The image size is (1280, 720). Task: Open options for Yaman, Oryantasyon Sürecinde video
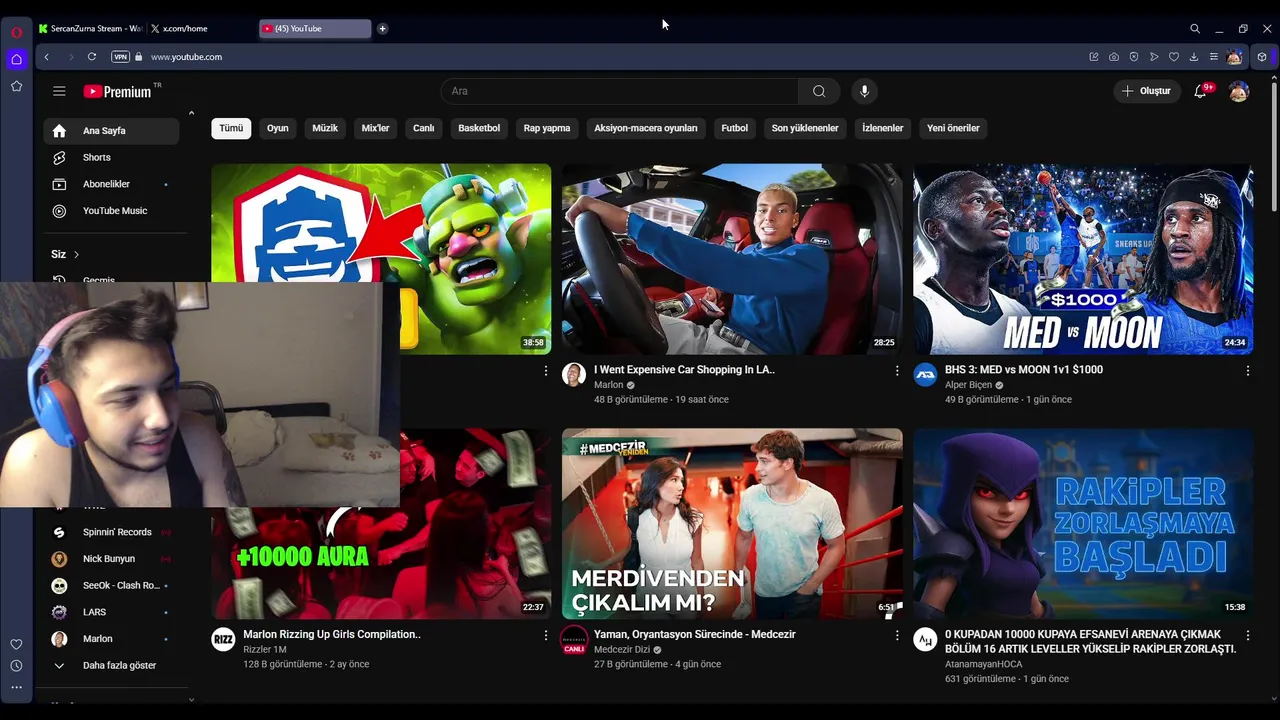896,635
